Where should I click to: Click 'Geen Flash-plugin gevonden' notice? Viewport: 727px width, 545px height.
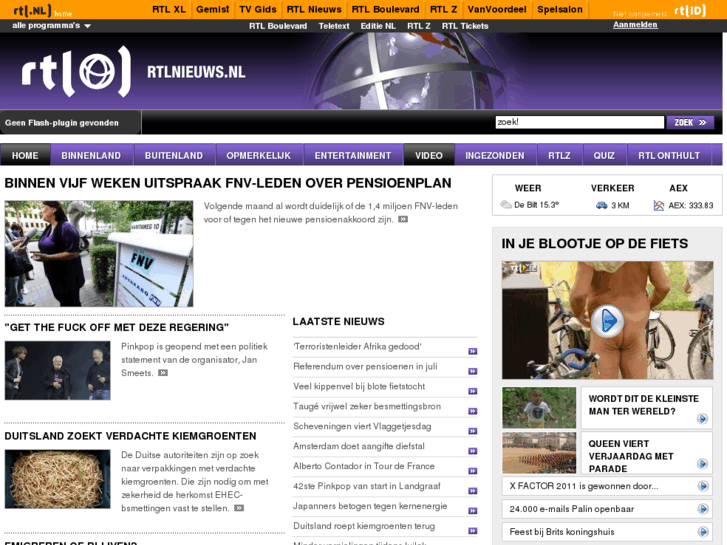[x=62, y=123]
